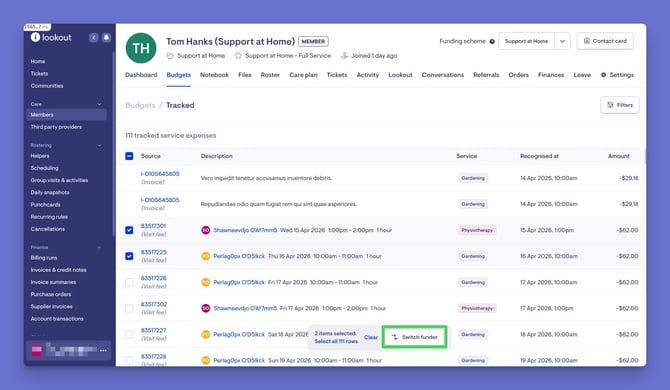Image resolution: width=670 pixels, height=390 pixels.
Task: Open the Support at Home funding dropdown arrow
Action: (x=562, y=41)
